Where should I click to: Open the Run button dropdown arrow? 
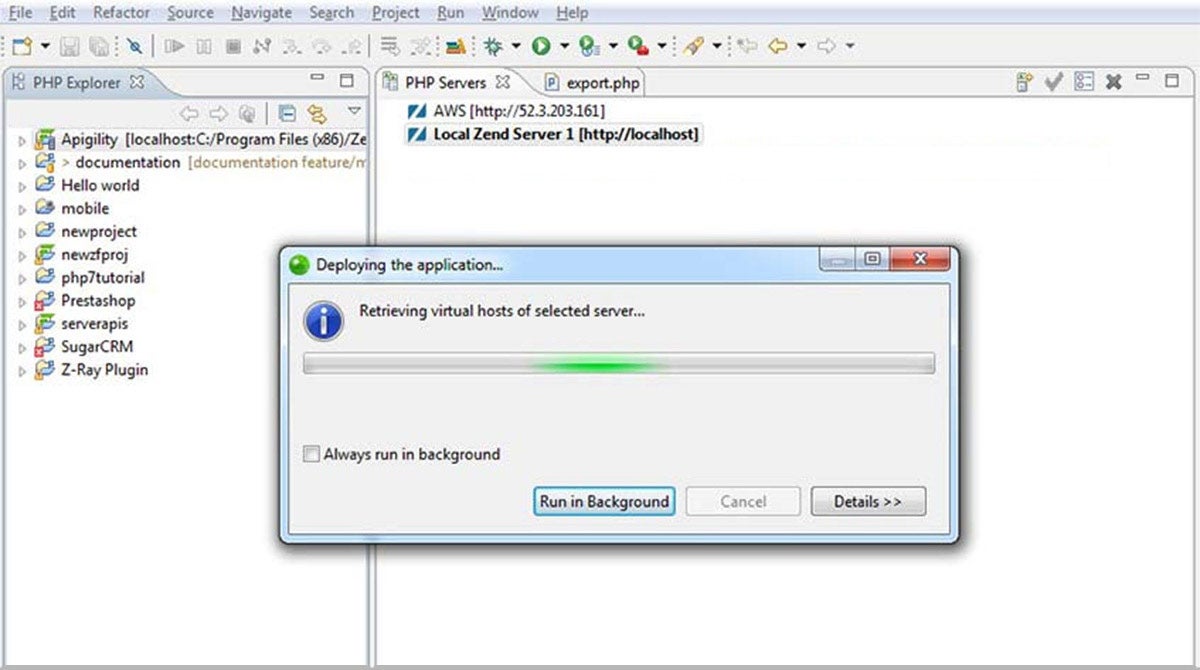click(564, 46)
